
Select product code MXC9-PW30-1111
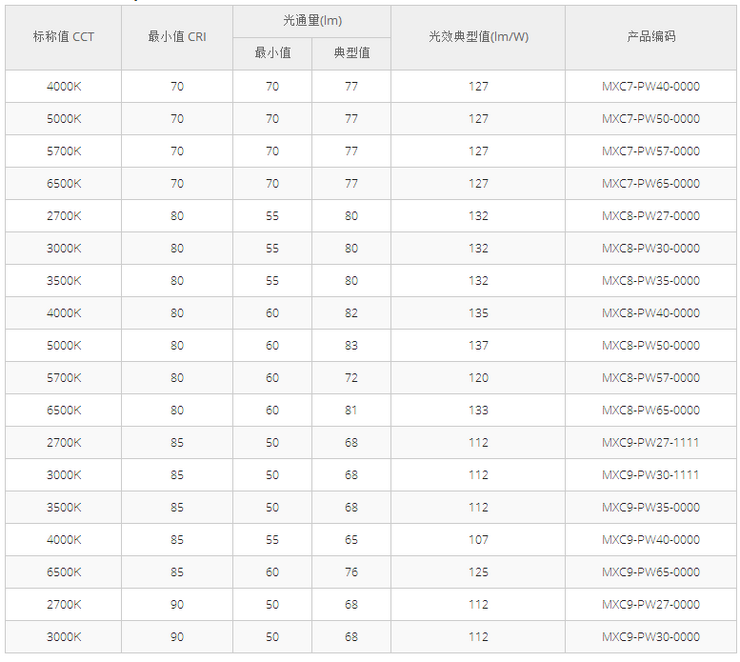click(x=650, y=475)
